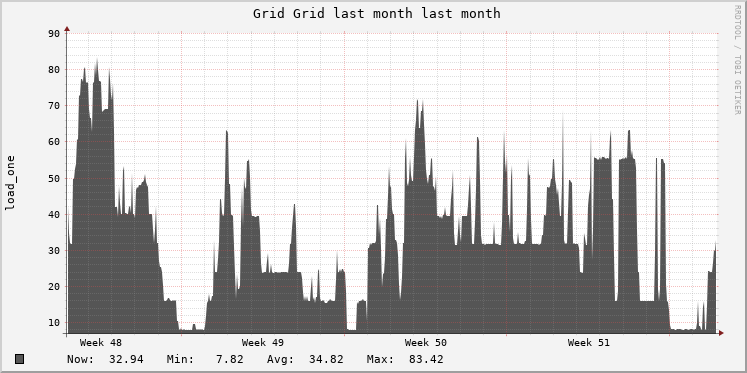Click the 50 tick on the y-axis
Viewport: 747px width, 373px height.
[x=54, y=178]
